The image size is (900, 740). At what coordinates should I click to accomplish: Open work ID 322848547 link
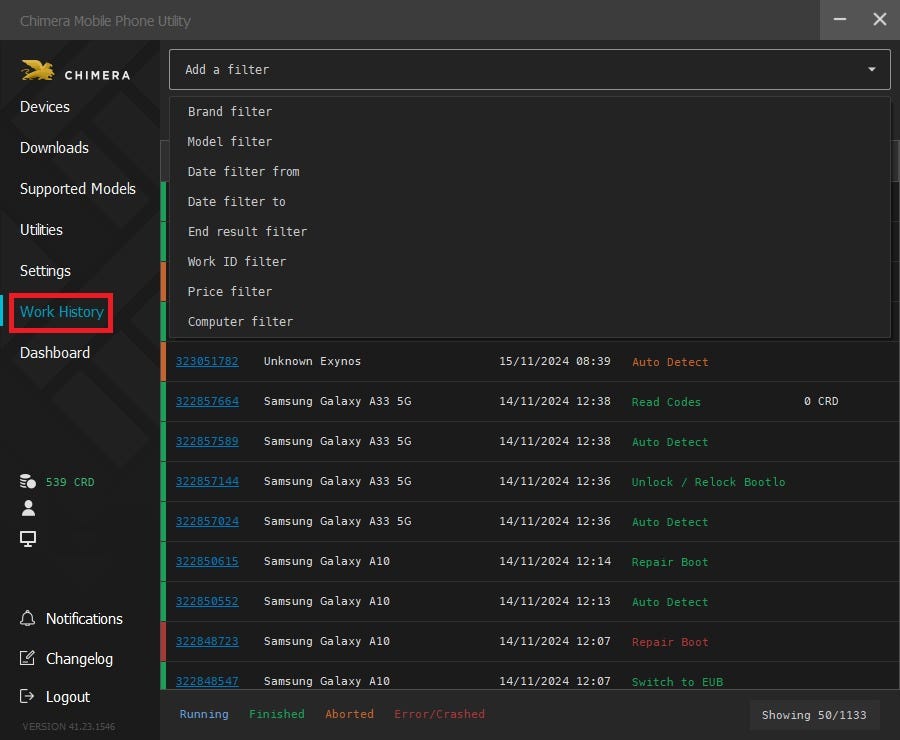point(207,681)
